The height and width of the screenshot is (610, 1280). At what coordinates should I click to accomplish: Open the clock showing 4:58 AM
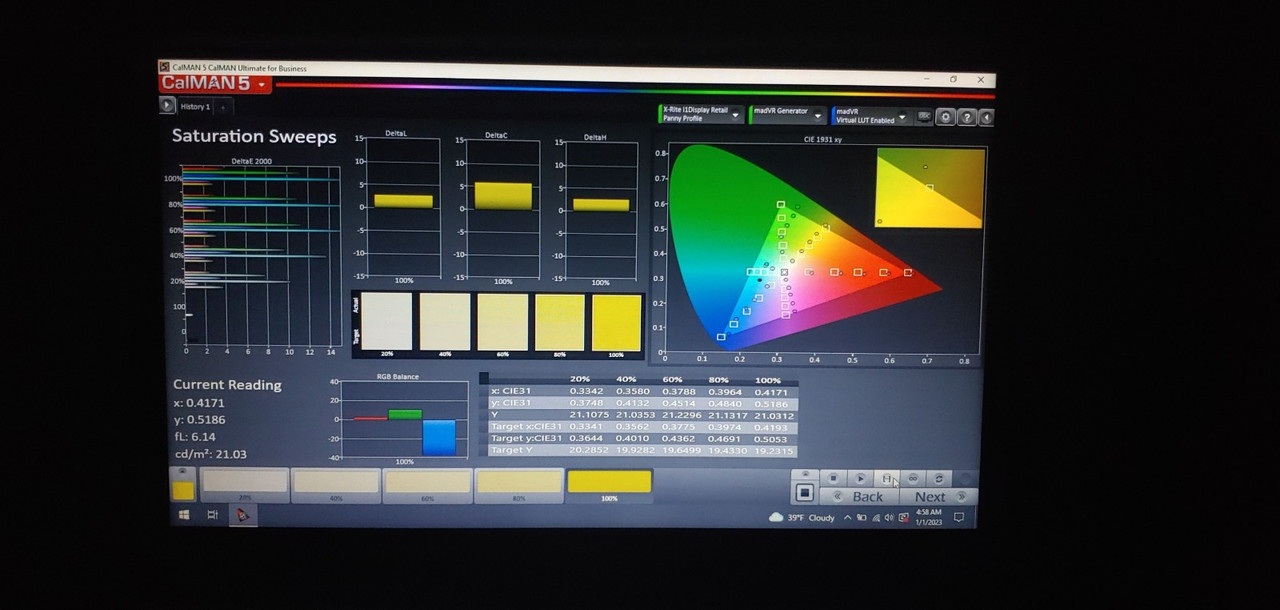928,517
